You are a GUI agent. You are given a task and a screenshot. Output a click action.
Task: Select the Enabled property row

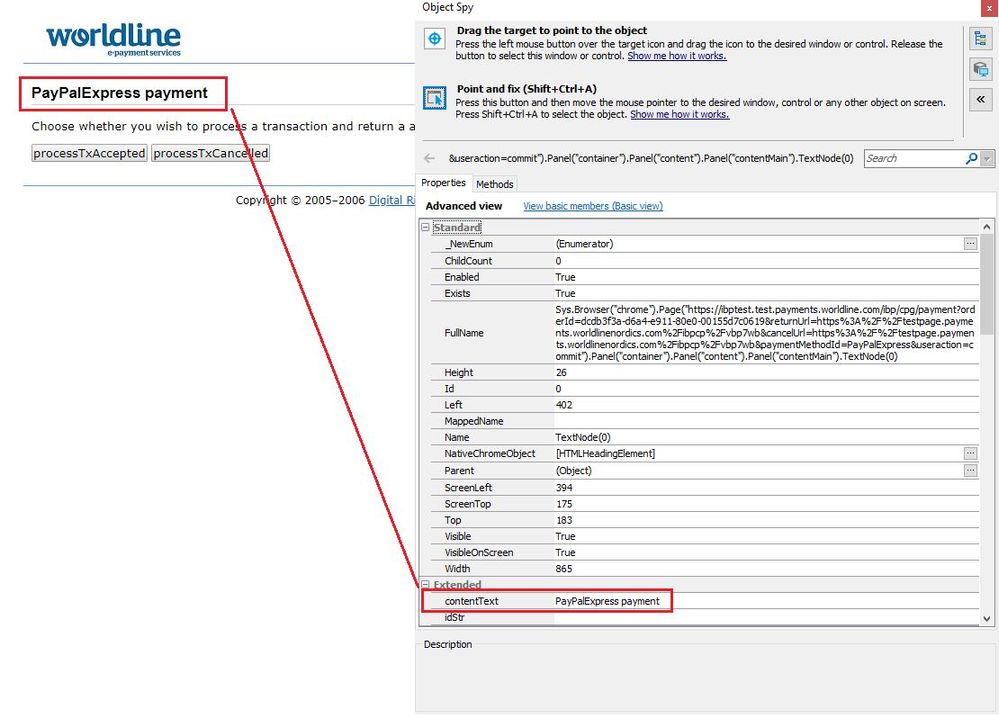point(704,277)
